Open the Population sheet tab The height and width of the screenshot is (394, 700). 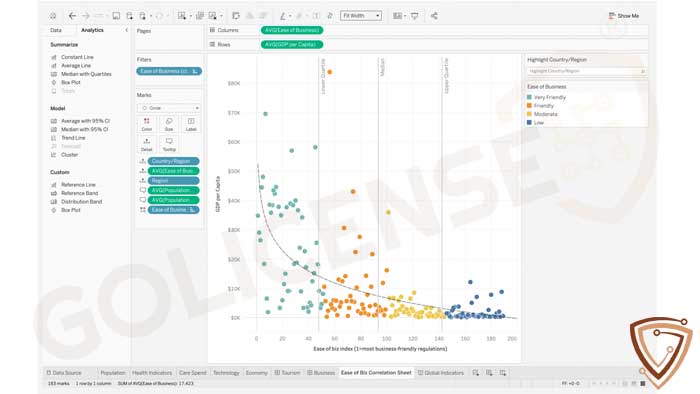113,373
